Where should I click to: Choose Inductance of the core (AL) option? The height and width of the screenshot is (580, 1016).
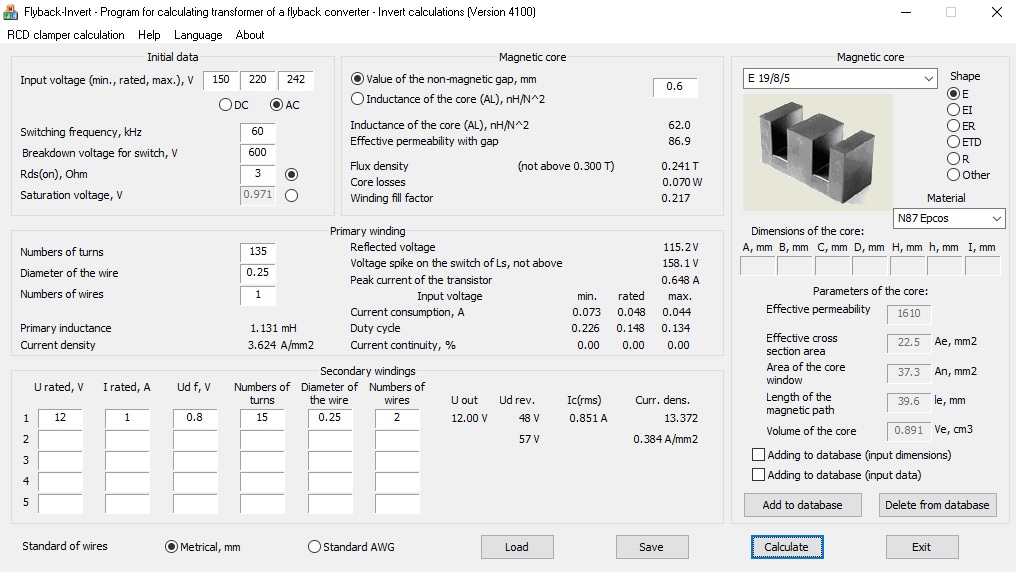point(357,99)
